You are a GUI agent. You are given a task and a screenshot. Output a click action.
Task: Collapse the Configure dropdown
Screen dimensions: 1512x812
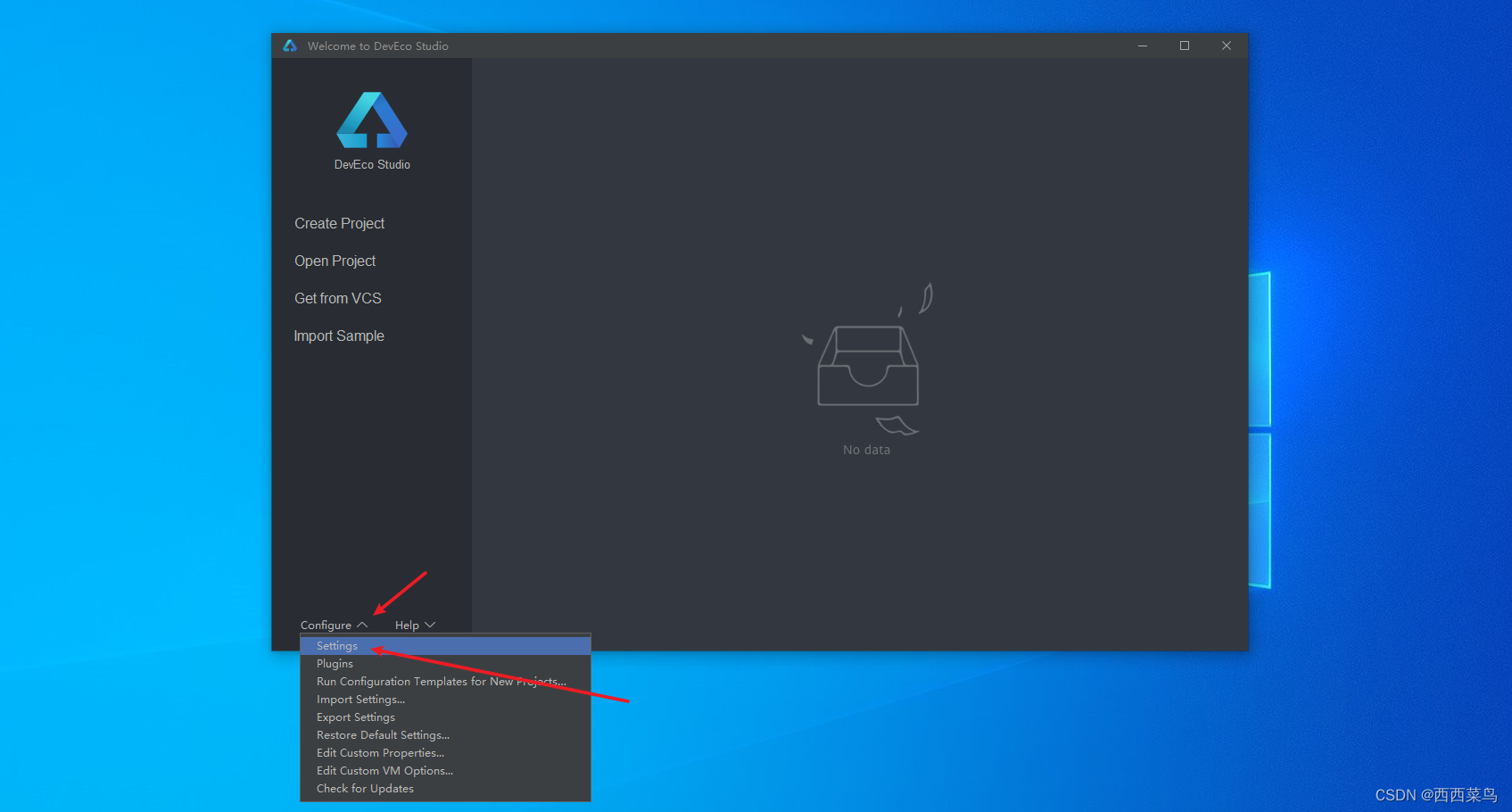coord(334,625)
